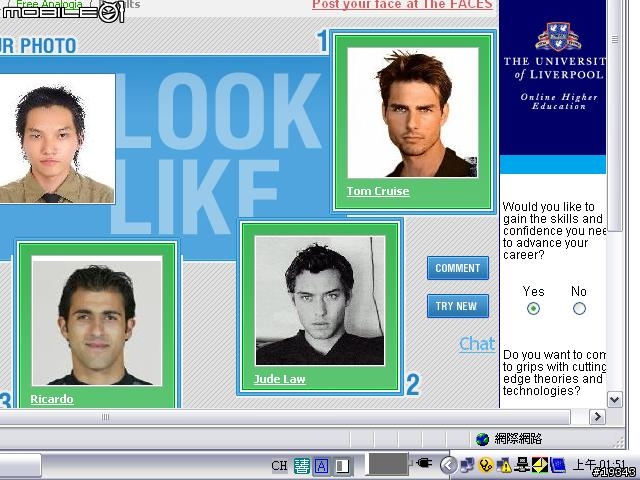Click 'Post your face at The FACES' link

click(x=402, y=4)
